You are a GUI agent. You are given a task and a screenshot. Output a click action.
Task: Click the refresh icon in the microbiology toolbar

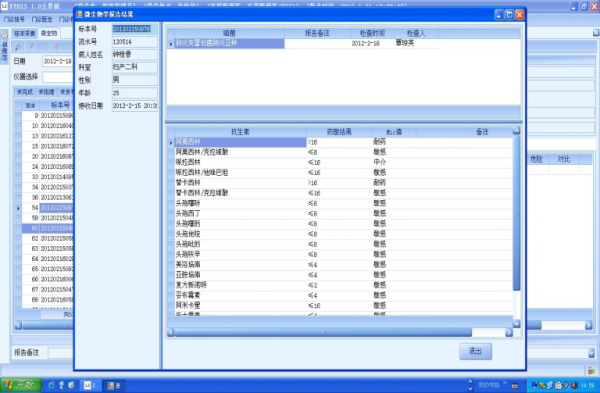17,47
